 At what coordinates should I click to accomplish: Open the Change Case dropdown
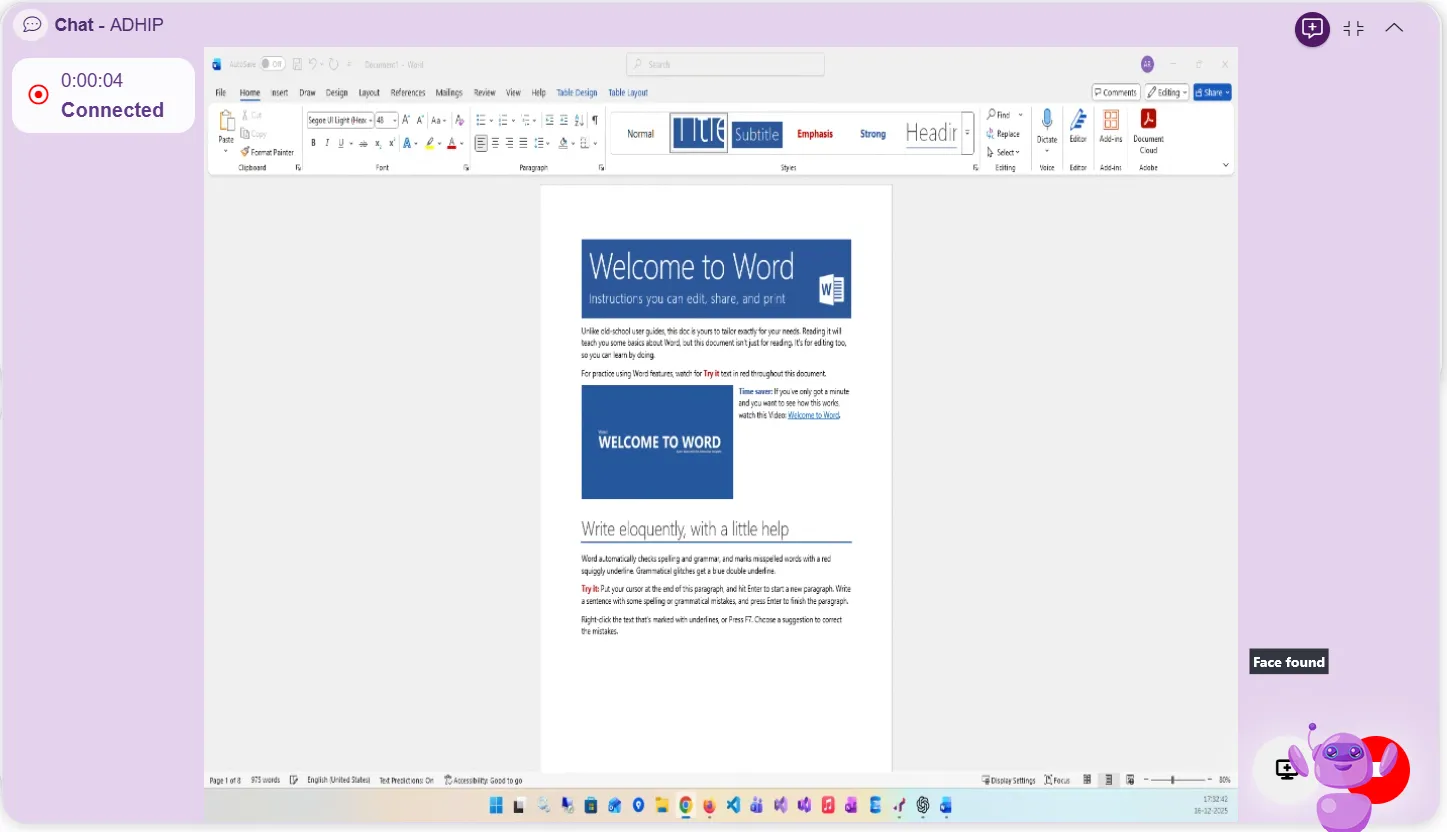[439, 120]
